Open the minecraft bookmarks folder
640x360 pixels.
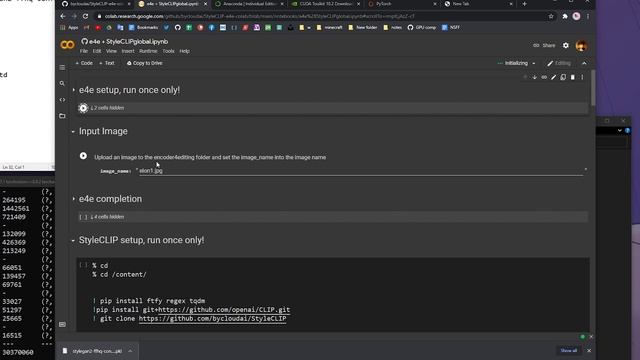329,27
